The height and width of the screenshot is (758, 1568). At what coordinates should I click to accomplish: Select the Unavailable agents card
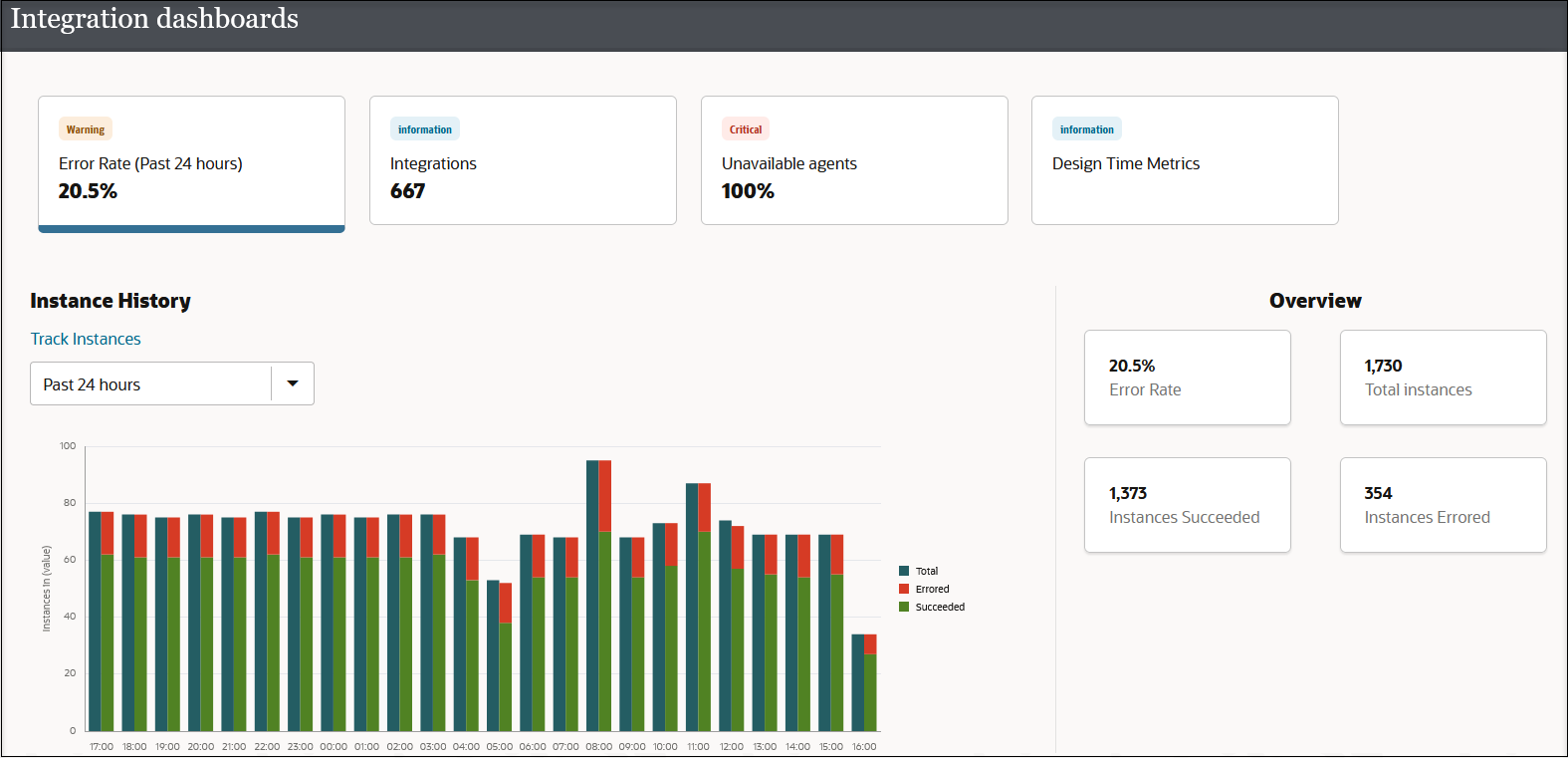[854, 160]
